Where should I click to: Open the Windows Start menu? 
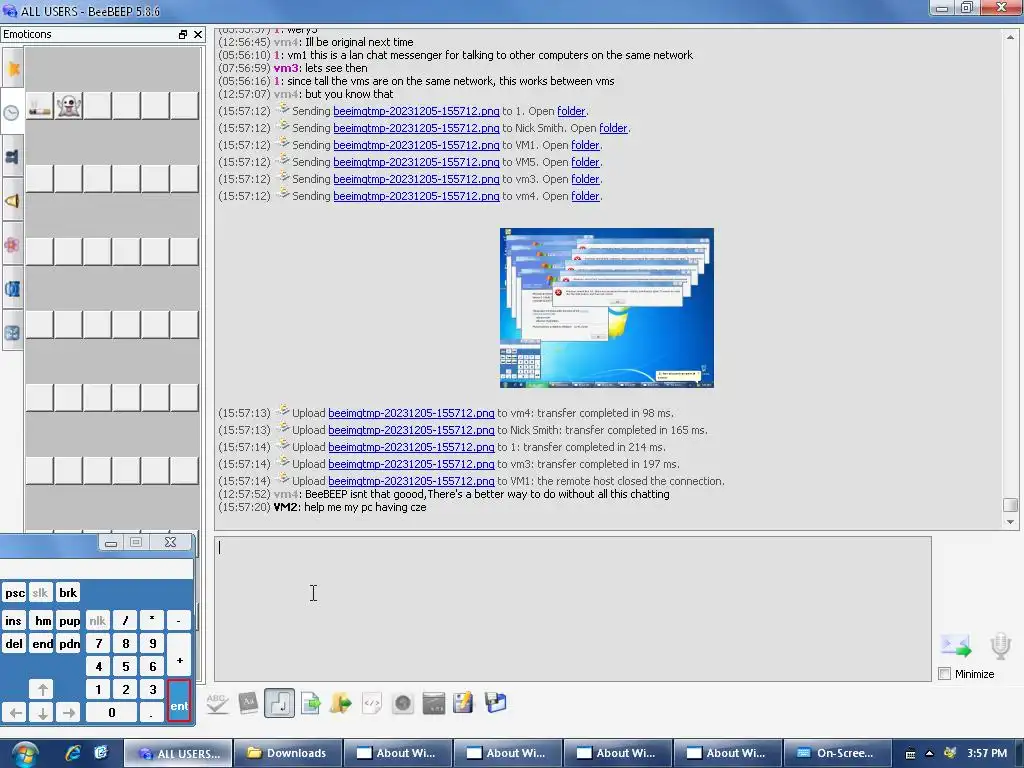[24, 754]
